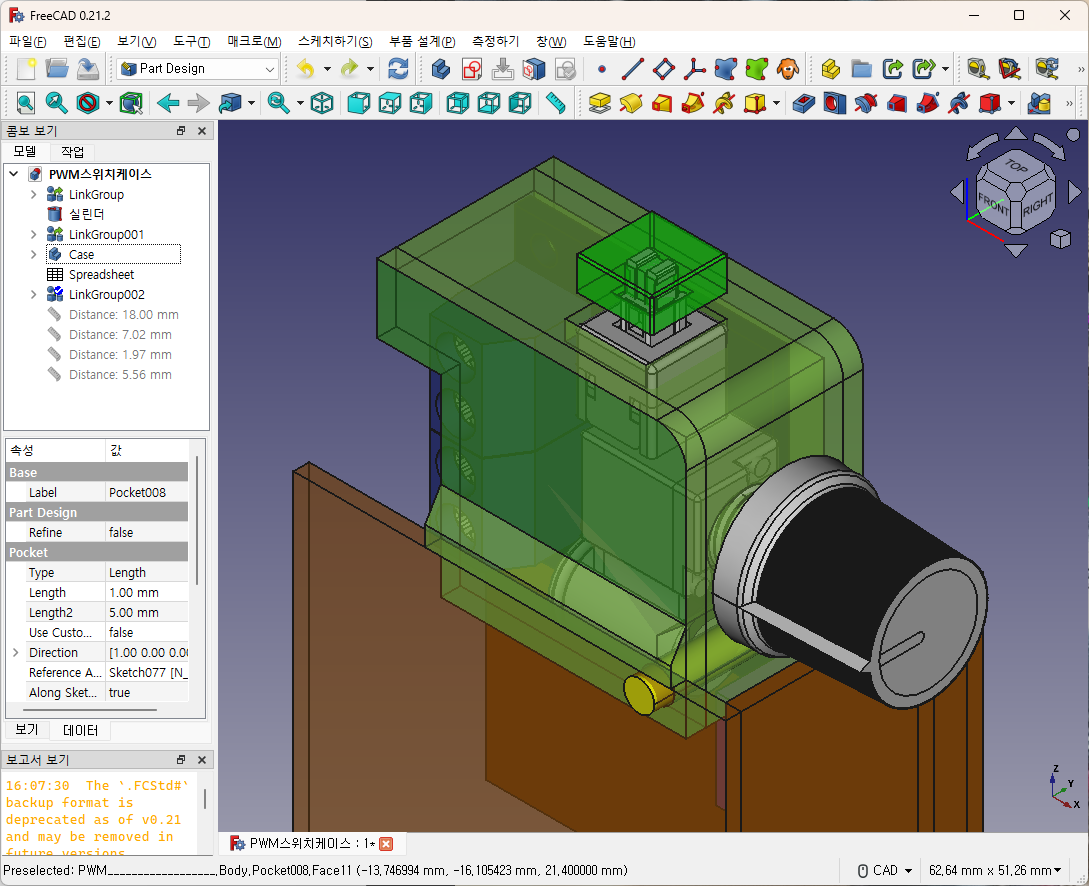Open the 보기(V) menu
The width and height of the screenshot is (1089, 886).
click(136, 42)
